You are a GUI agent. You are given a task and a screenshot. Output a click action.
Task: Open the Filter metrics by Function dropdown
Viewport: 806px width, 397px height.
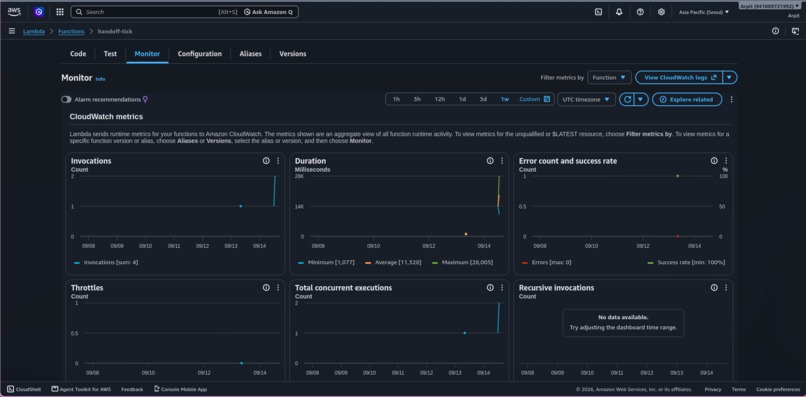point(609,78)
